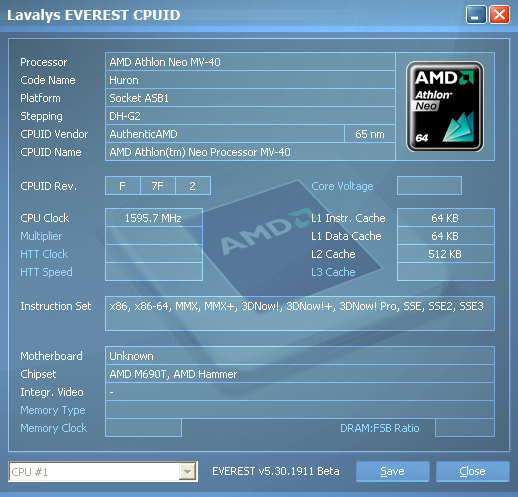Click the empty Memory Type field
Screen dimensions: 518x497
coord(300,410)
